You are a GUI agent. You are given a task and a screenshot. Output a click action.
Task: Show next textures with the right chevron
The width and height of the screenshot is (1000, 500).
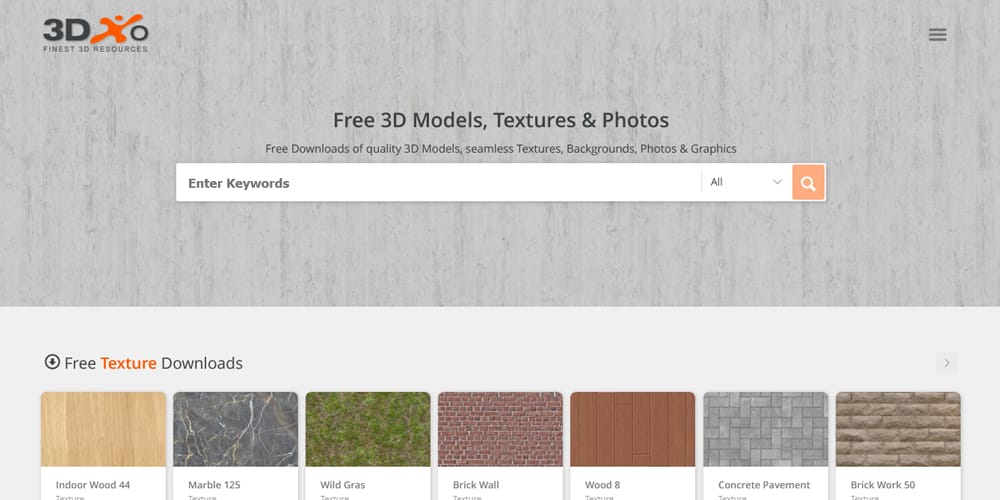tap(946, 363)
